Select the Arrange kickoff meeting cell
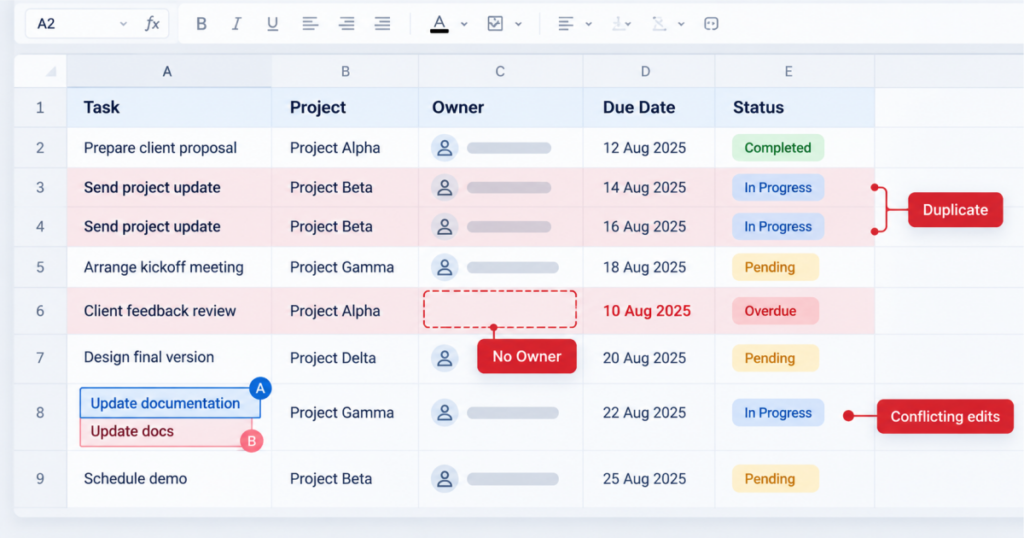Image resolution: width=1024 pixels, height=538 pixels. click(169, 267)
